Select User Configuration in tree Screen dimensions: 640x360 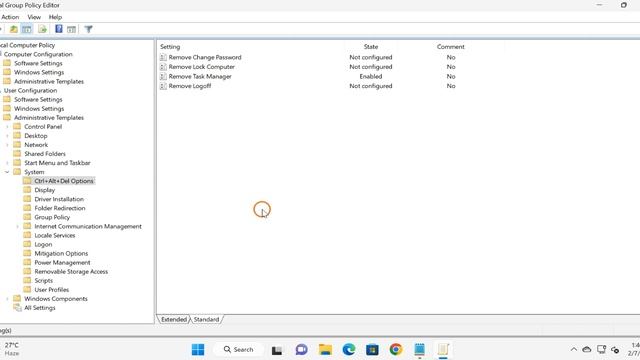[x=31, y=91]
